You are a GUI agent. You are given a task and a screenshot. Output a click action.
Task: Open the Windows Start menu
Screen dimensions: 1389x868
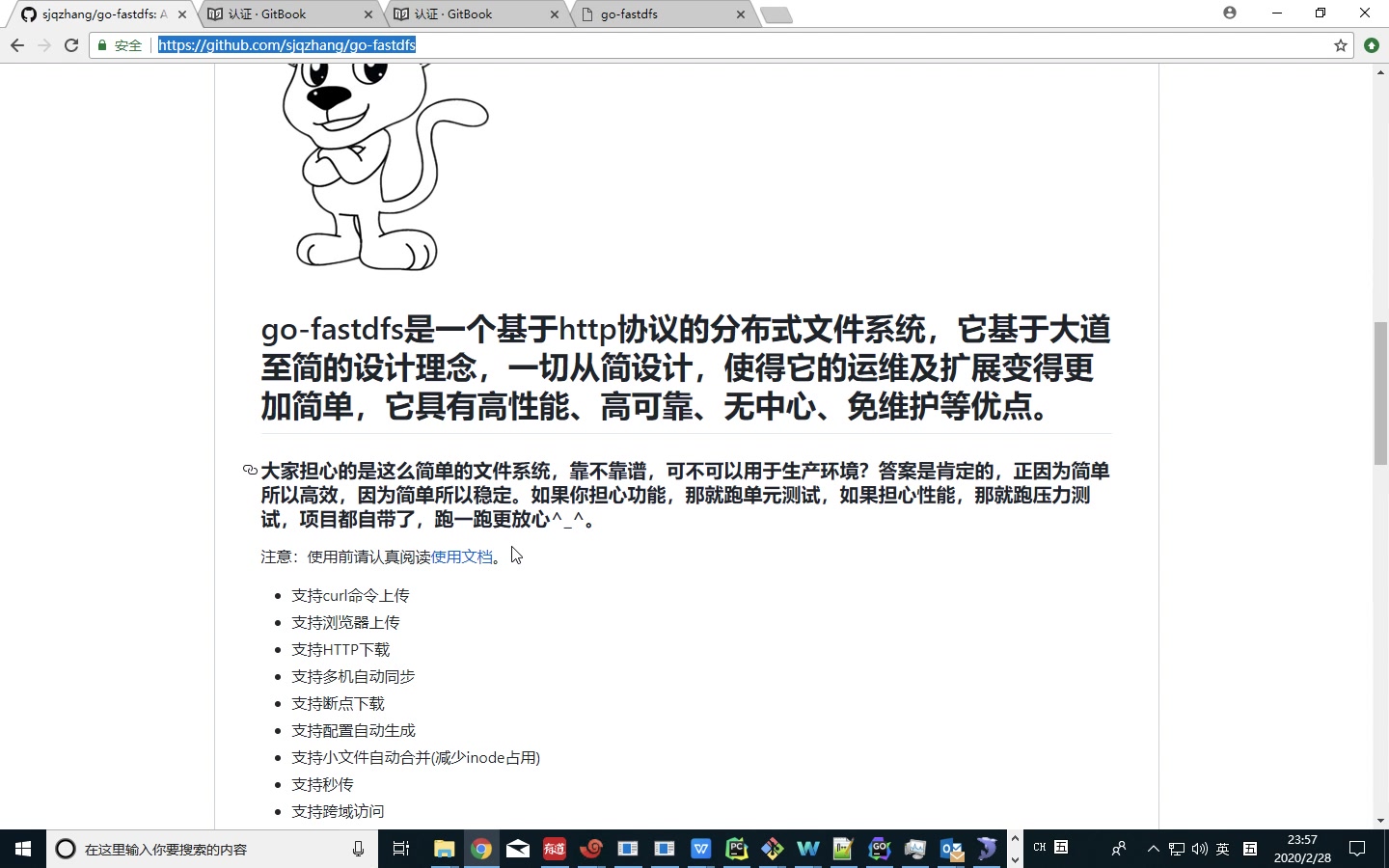point(23,849)
